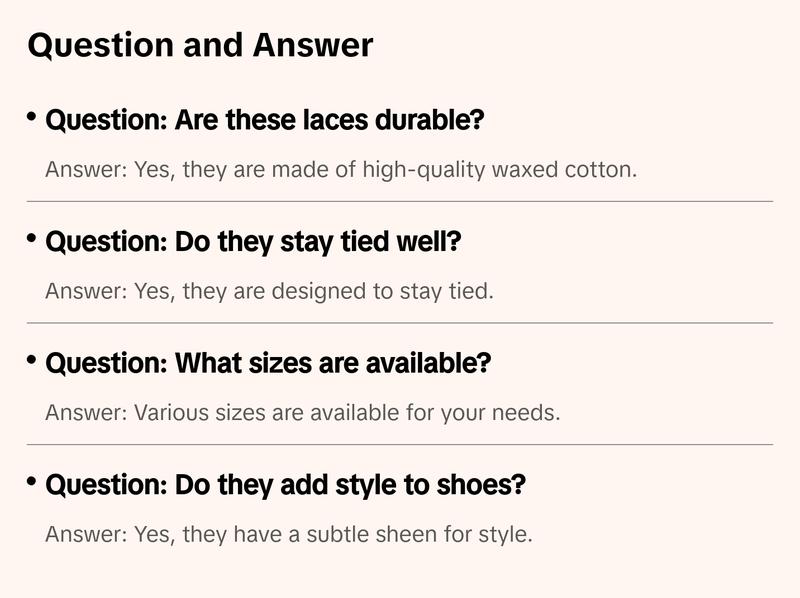The height and width of the screenshot is (598, 800).
Task: Click the divider below the various sizes answer
Action: 400,444
